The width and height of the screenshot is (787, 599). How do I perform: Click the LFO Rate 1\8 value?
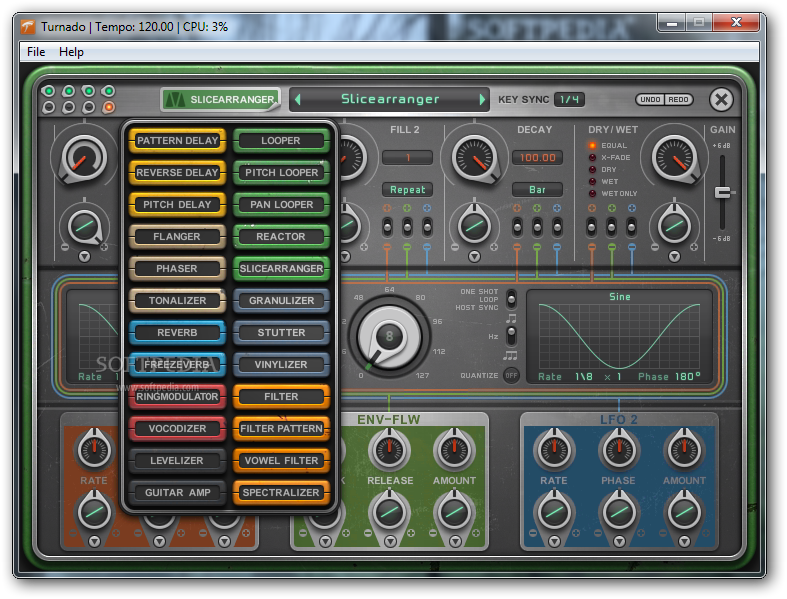click(x=584, y=377)
